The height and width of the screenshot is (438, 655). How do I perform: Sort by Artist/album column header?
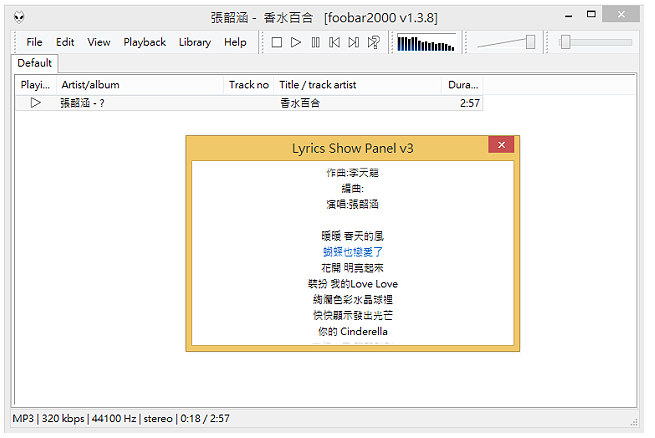140,85
